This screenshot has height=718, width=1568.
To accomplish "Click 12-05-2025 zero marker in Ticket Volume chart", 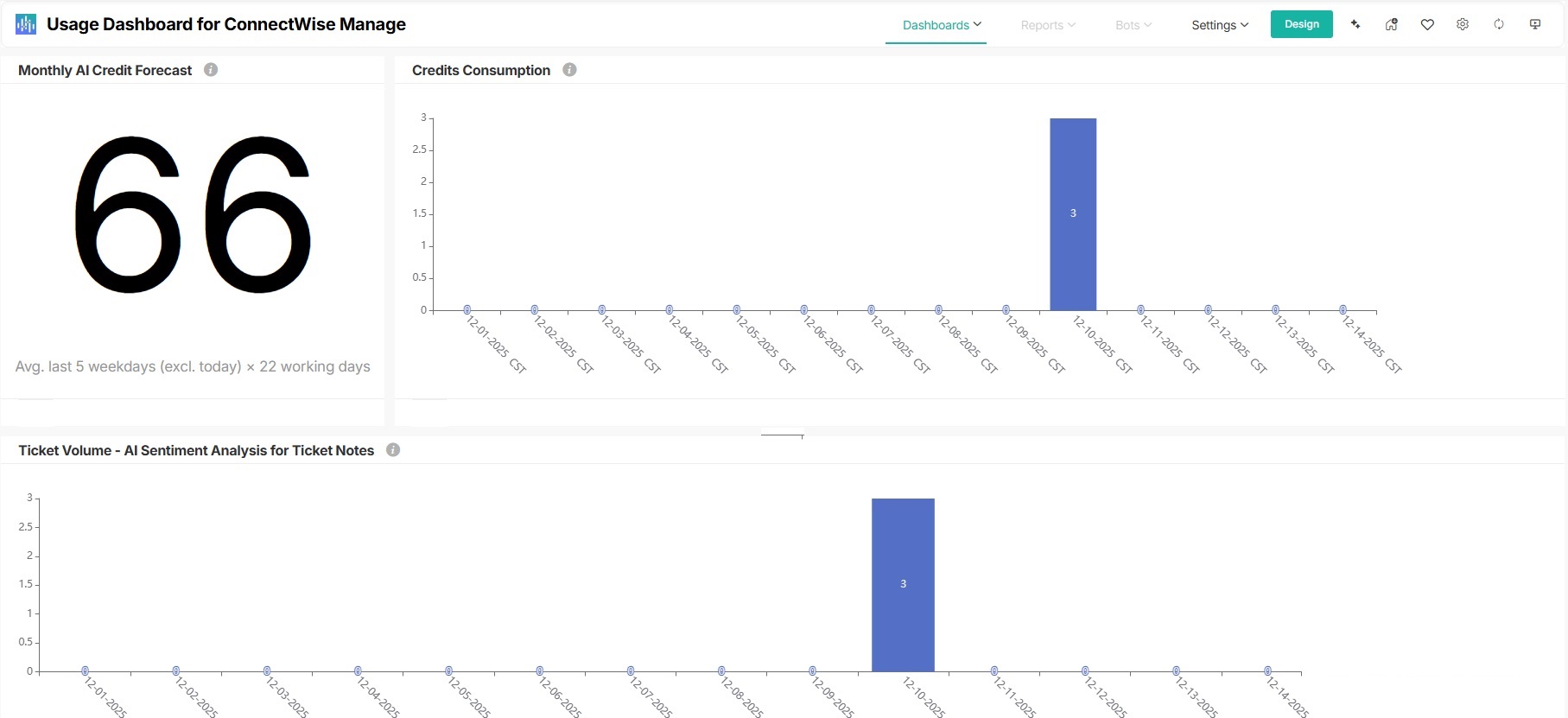I will pyautogui.click(x=448, y=670).
